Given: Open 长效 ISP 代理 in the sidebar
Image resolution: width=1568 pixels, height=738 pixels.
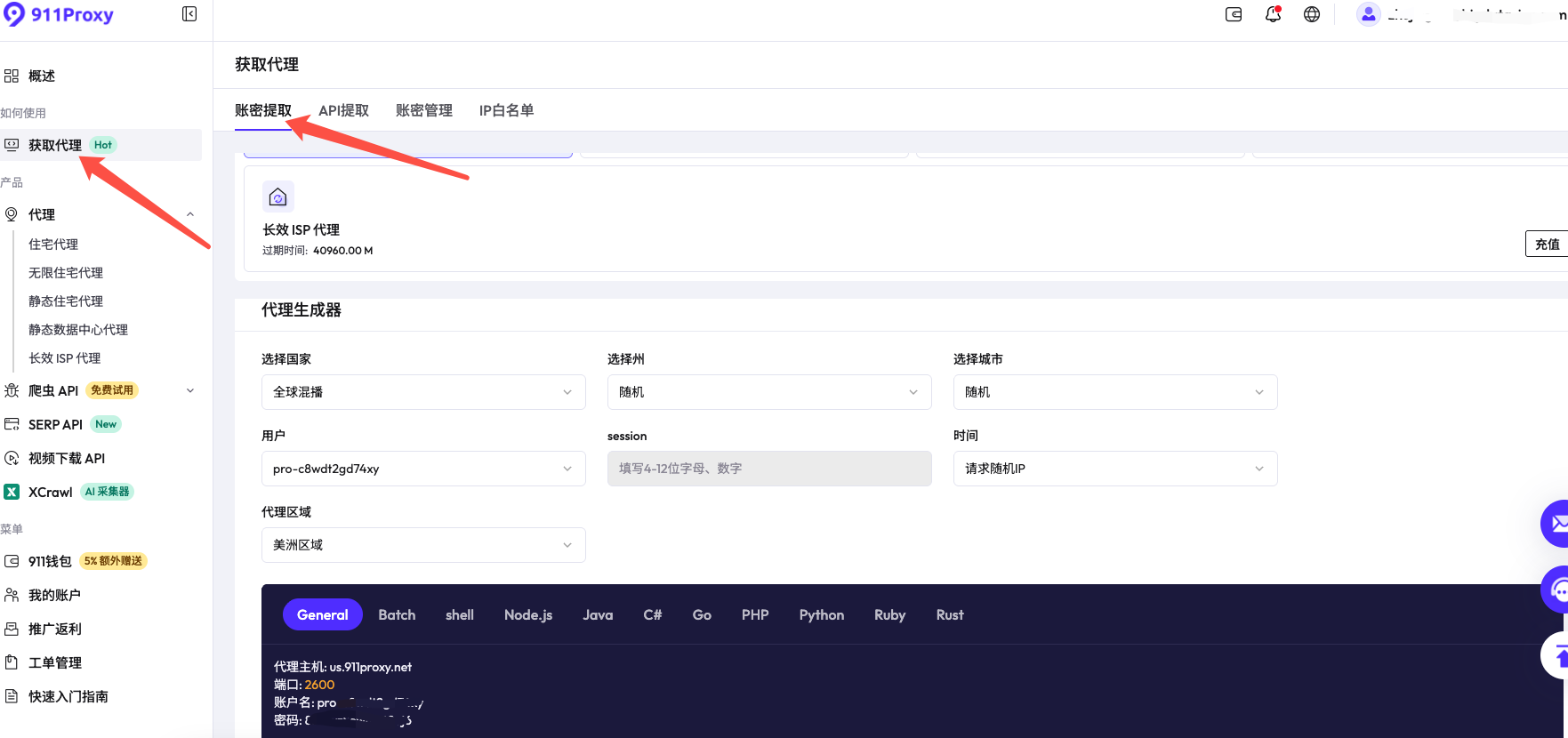Looking at the screenshot, I should pyautogui.click(x=65, y=357).
